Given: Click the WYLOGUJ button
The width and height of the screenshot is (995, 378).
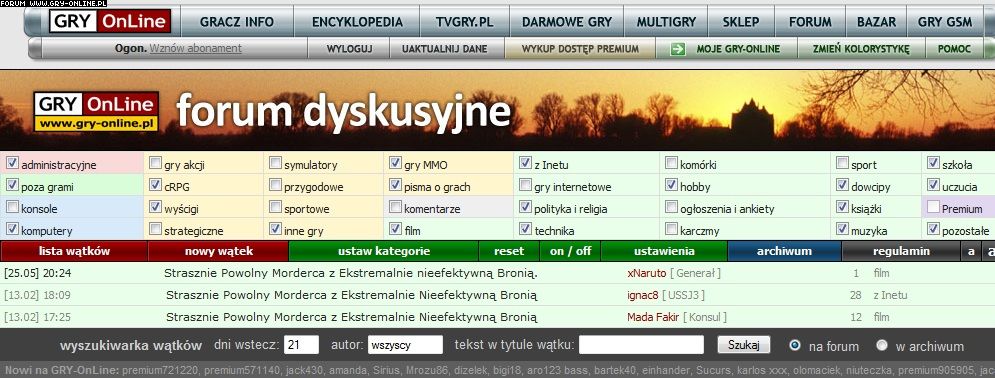Looking at the screenshot, I should tap(349, 49).
